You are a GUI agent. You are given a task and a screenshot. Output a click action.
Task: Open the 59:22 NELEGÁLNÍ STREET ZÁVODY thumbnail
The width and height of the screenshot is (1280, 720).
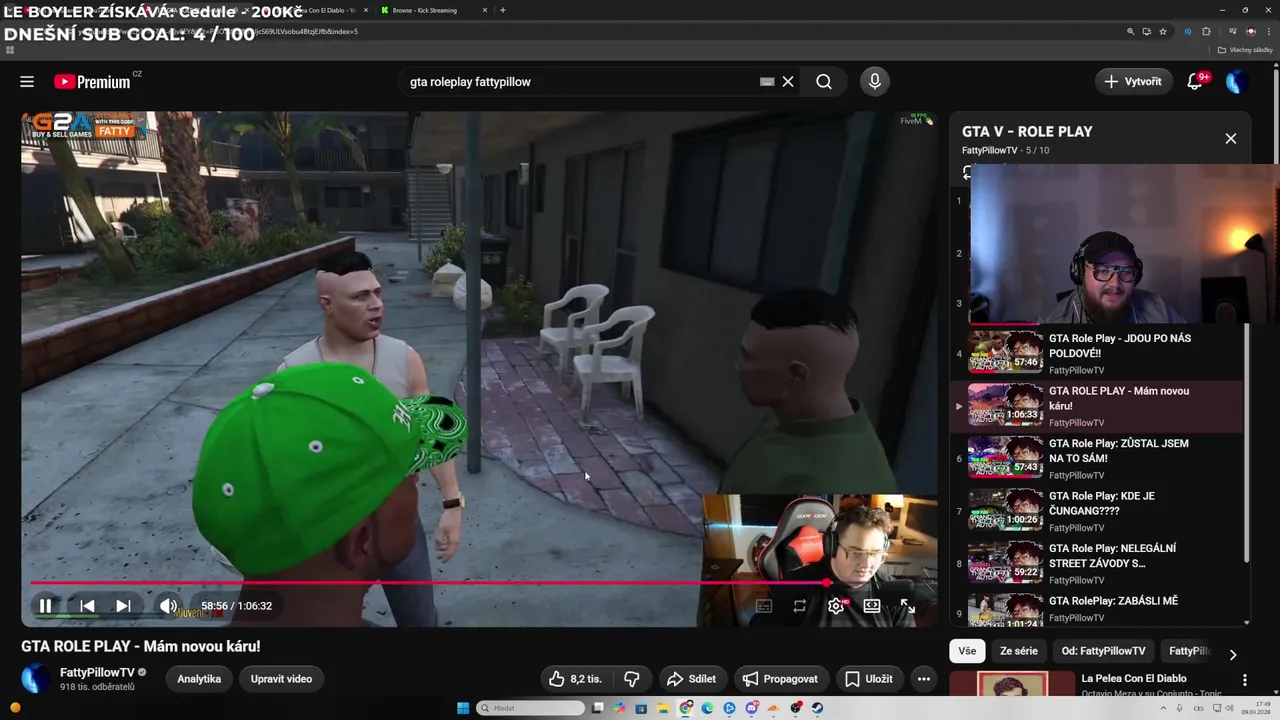point(1005,563)
